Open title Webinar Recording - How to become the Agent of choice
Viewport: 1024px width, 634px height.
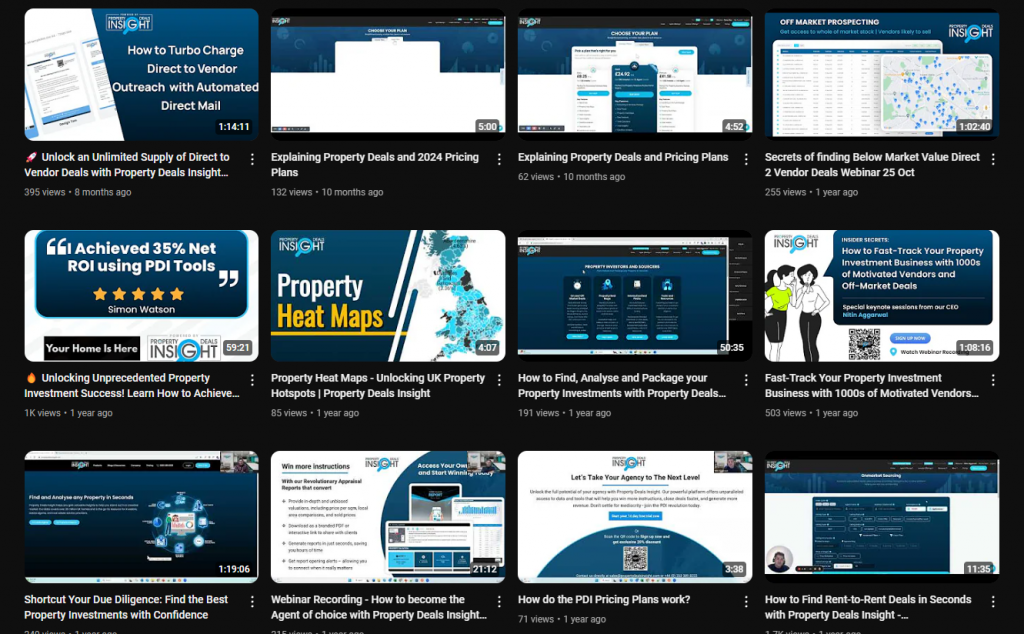click(x=379, y=607)
